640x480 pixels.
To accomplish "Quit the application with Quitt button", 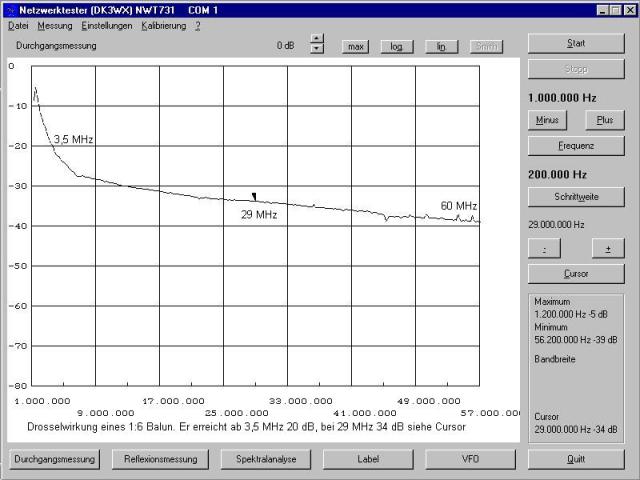I will [x=576, y=459].
